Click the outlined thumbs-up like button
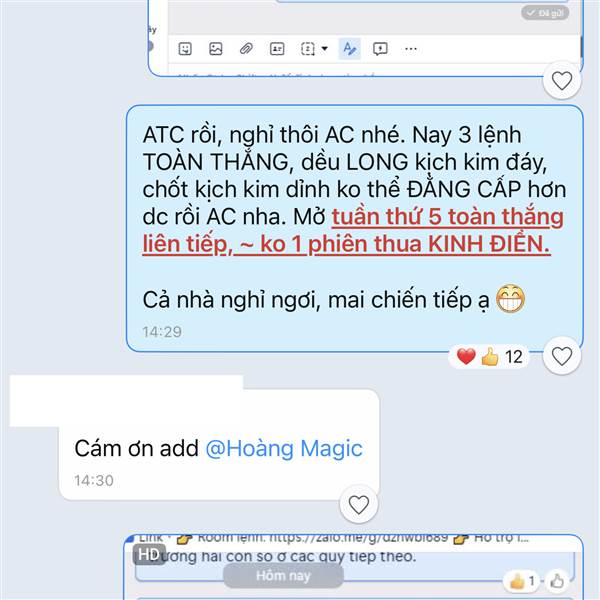 [x=557, y=581]
